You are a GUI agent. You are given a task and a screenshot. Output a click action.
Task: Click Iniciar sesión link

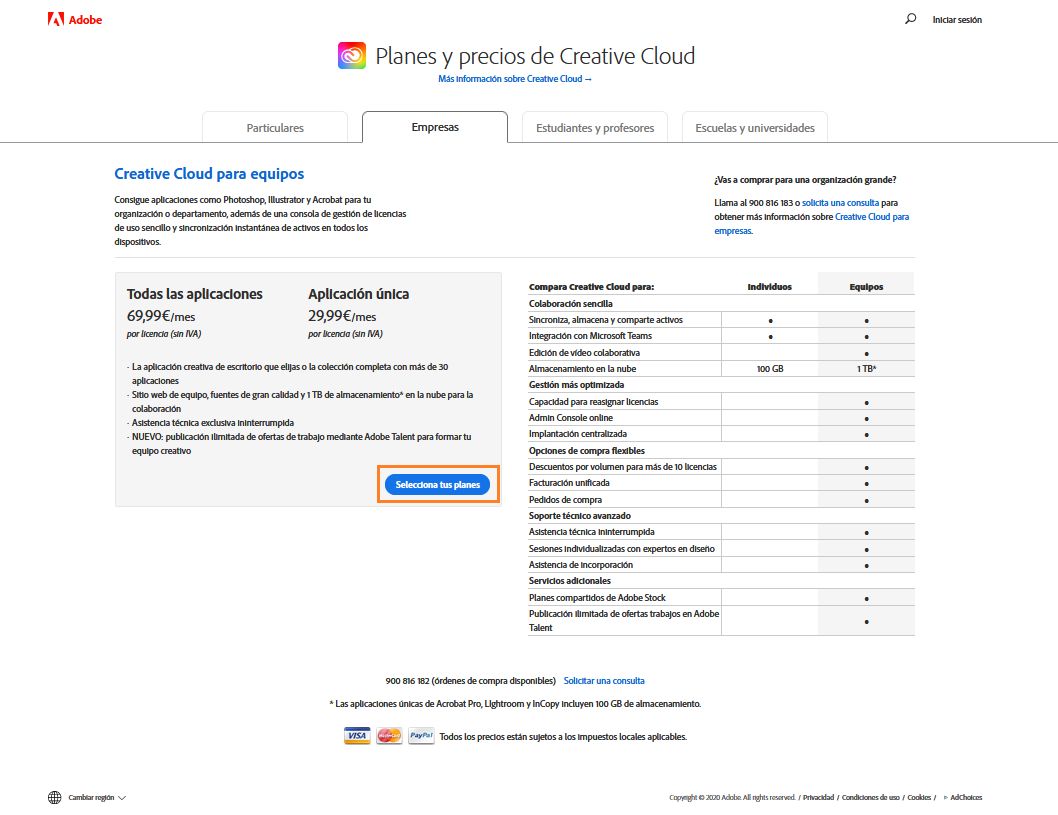coord(957,20)
